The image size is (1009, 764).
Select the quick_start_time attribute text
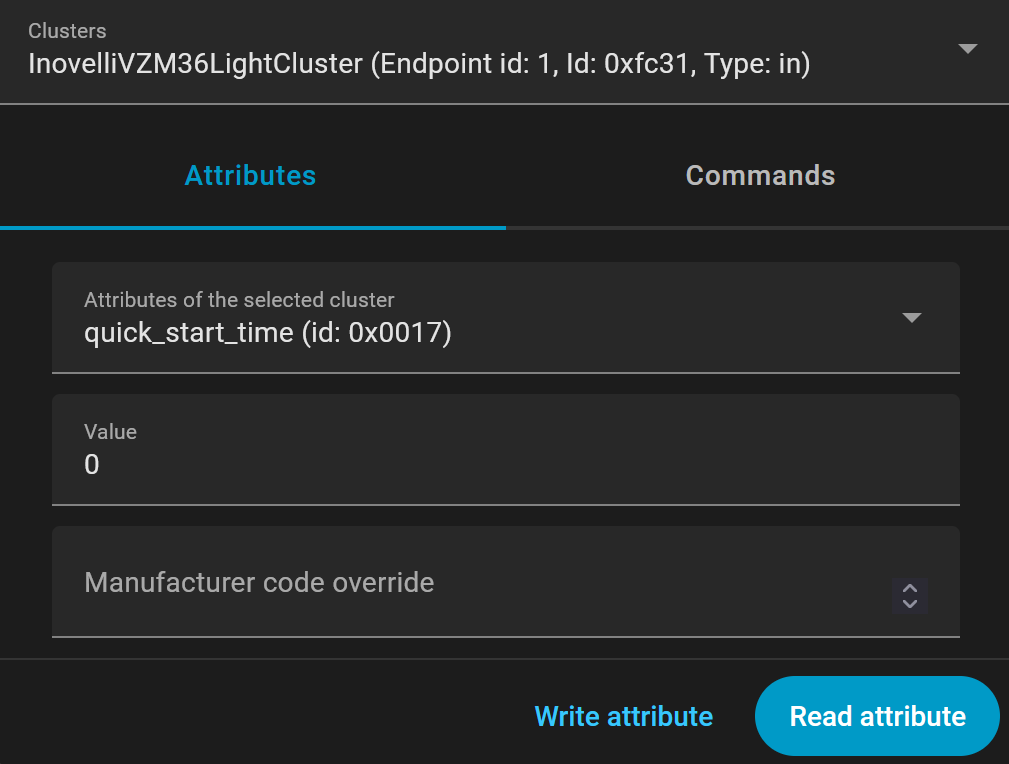pyautogui.click(x=189, y=332)
